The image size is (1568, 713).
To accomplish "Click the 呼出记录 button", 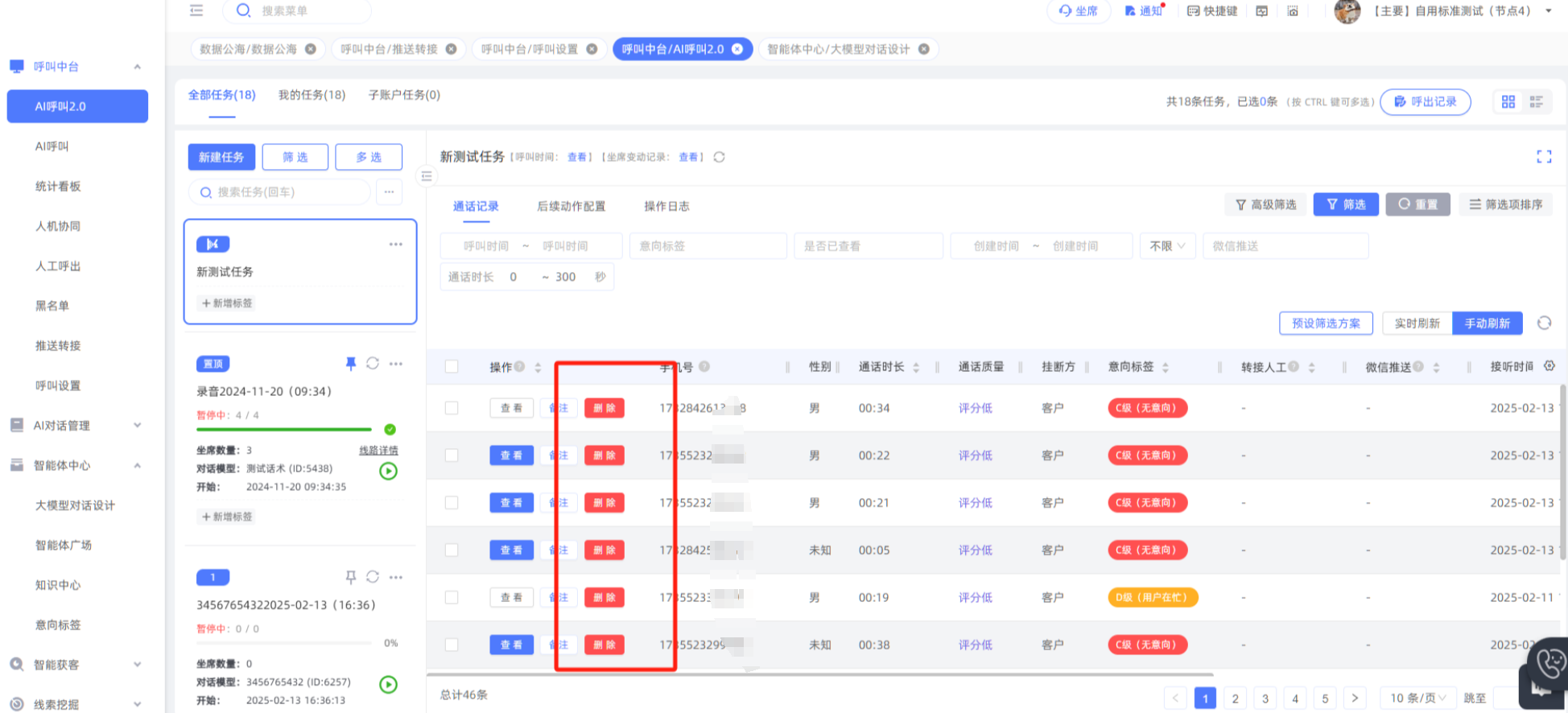I will tap(1425, 102).
